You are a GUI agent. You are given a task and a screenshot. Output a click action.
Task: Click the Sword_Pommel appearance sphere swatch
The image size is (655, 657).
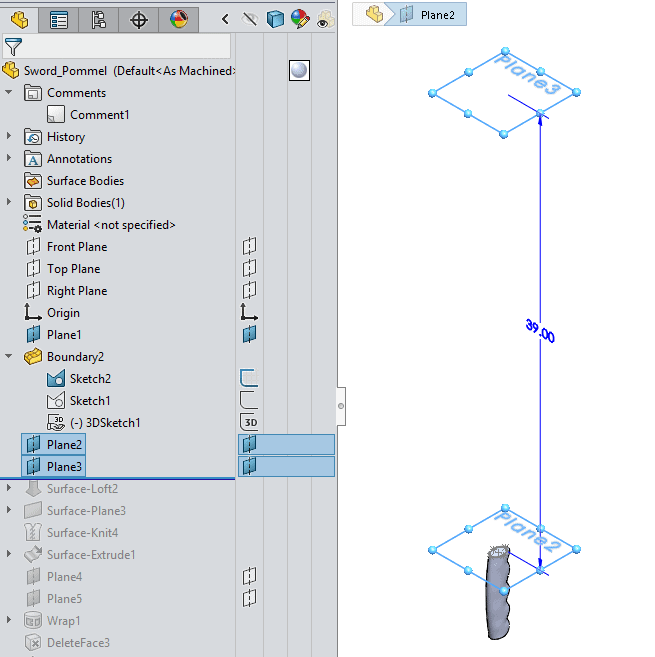[x=299, y=70]
